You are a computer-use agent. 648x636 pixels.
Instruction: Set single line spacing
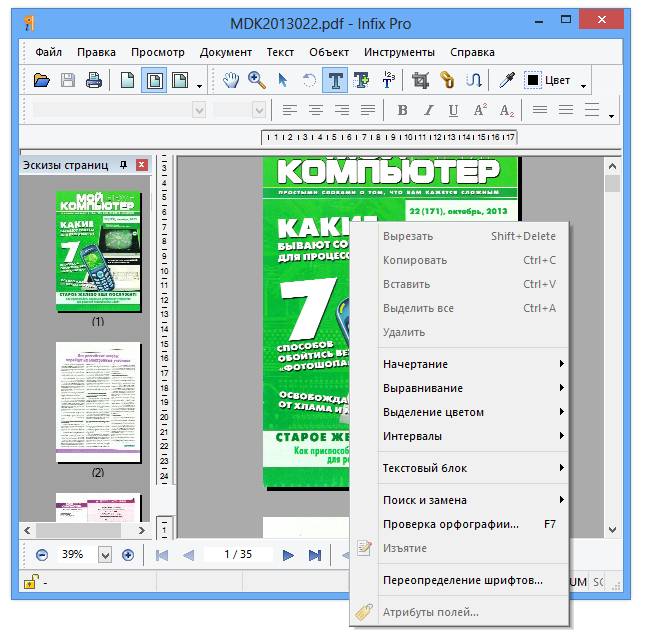540,110
